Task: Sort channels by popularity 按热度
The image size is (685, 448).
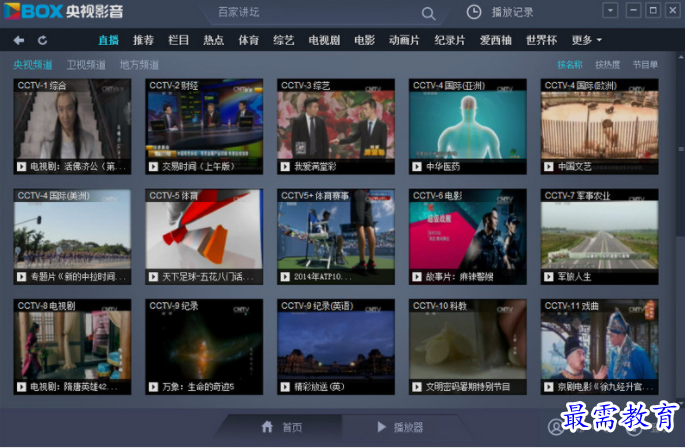Action: pyautogui.click(x=608, y=65)
